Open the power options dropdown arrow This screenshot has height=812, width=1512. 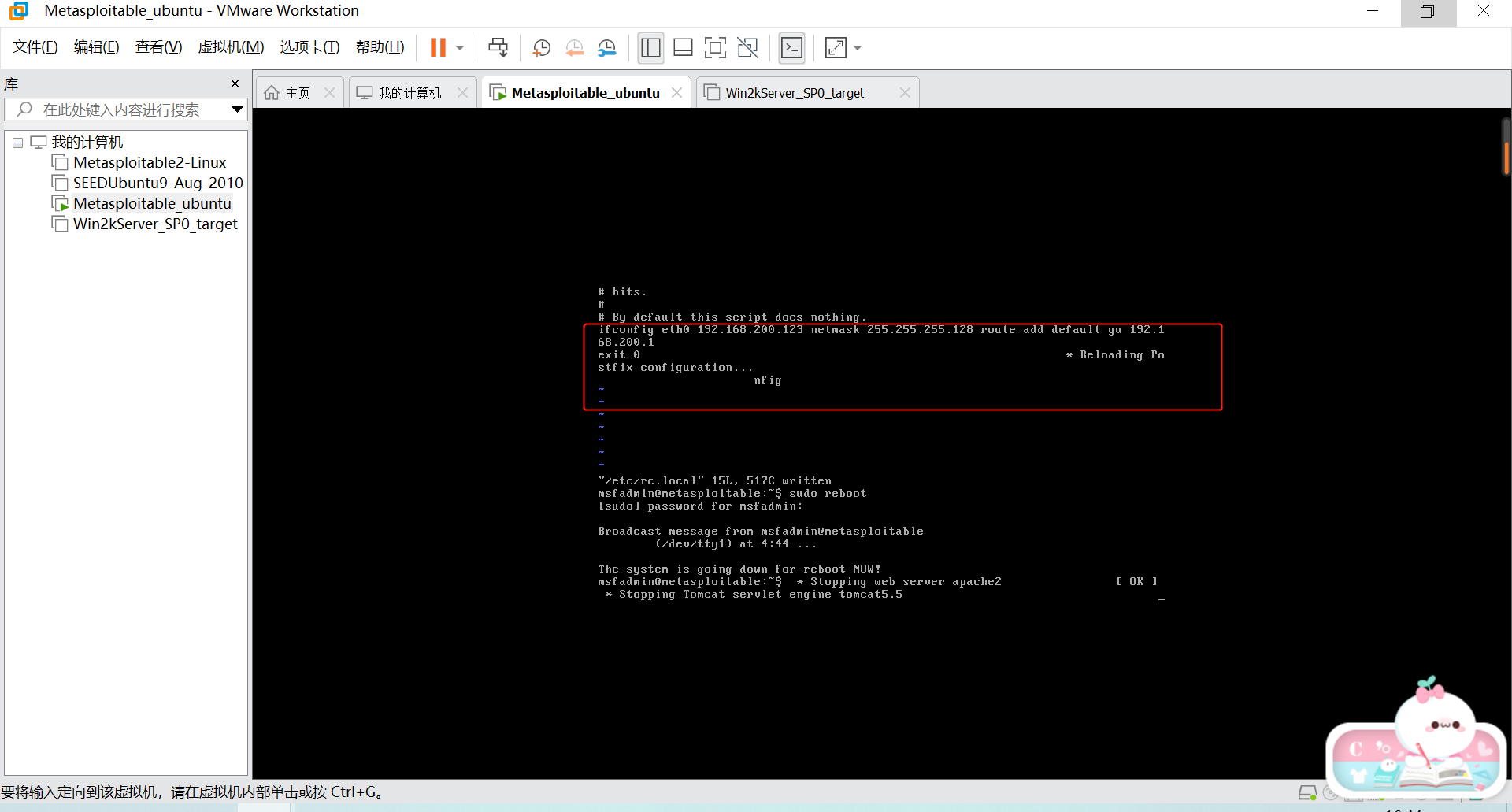click(x=460, y=48)
